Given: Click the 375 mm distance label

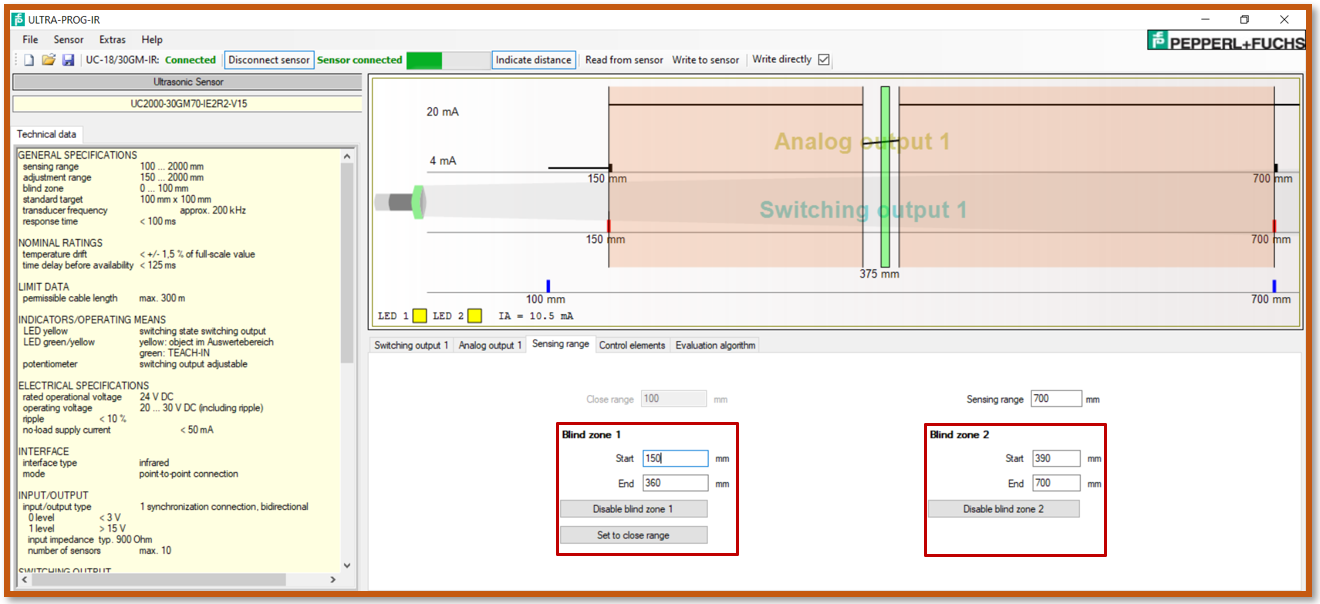Looking at the screenshot, I should click(x=880, y=274).
